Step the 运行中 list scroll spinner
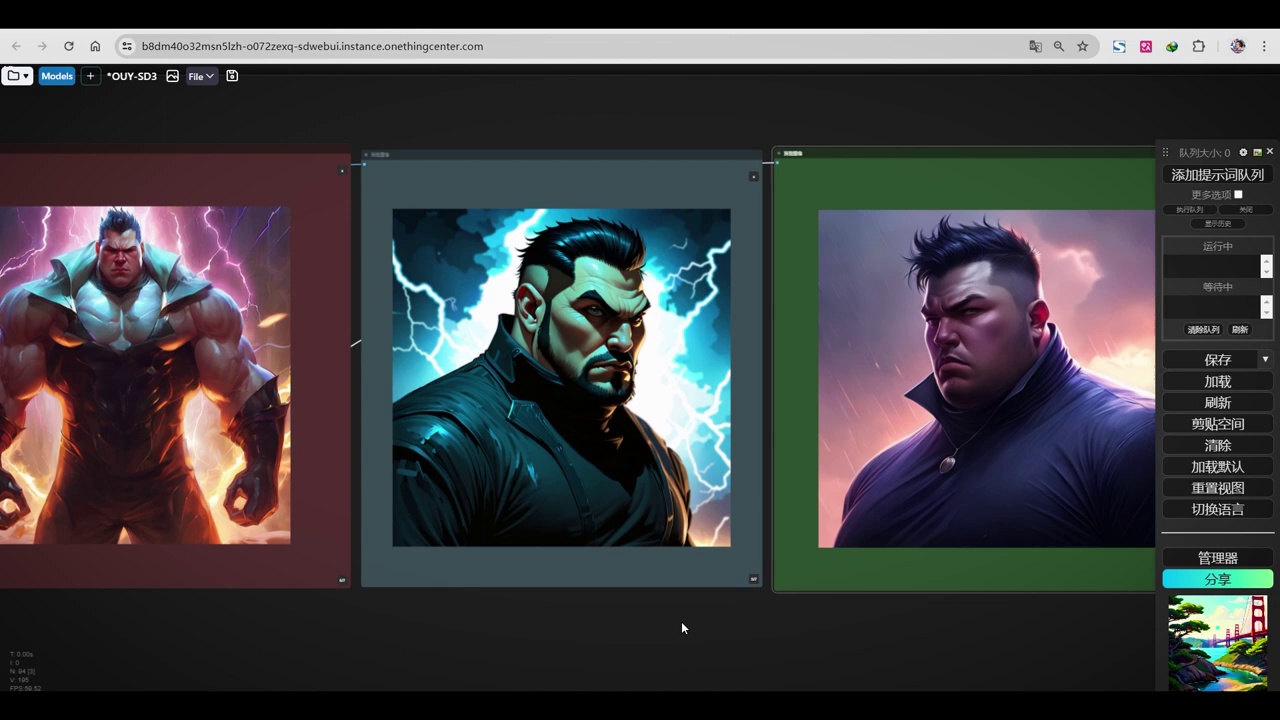This screenshot has height=720, width=1280. pyautogui.click(x=1266, y=266)
